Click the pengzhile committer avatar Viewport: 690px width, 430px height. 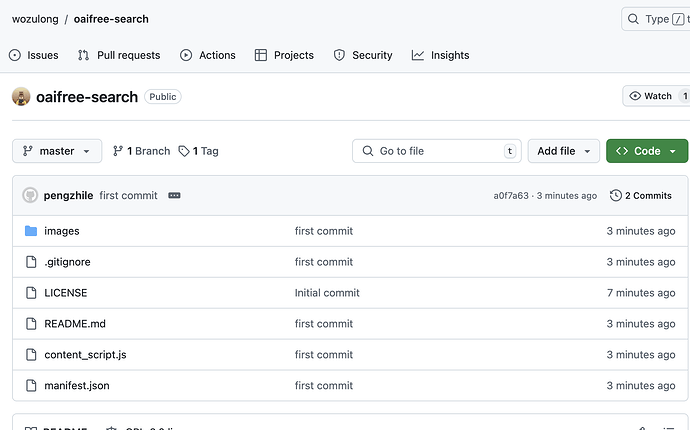(x=30, y=195)
